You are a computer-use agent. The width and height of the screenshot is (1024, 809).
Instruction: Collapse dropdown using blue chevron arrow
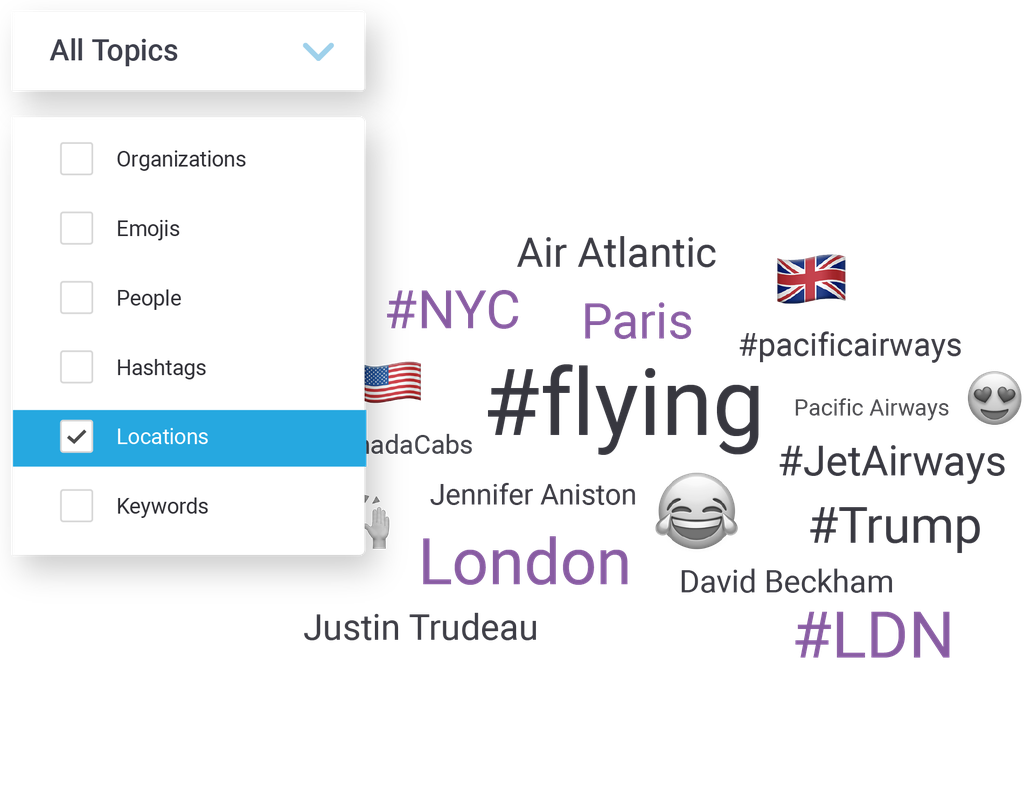[319, 51]
